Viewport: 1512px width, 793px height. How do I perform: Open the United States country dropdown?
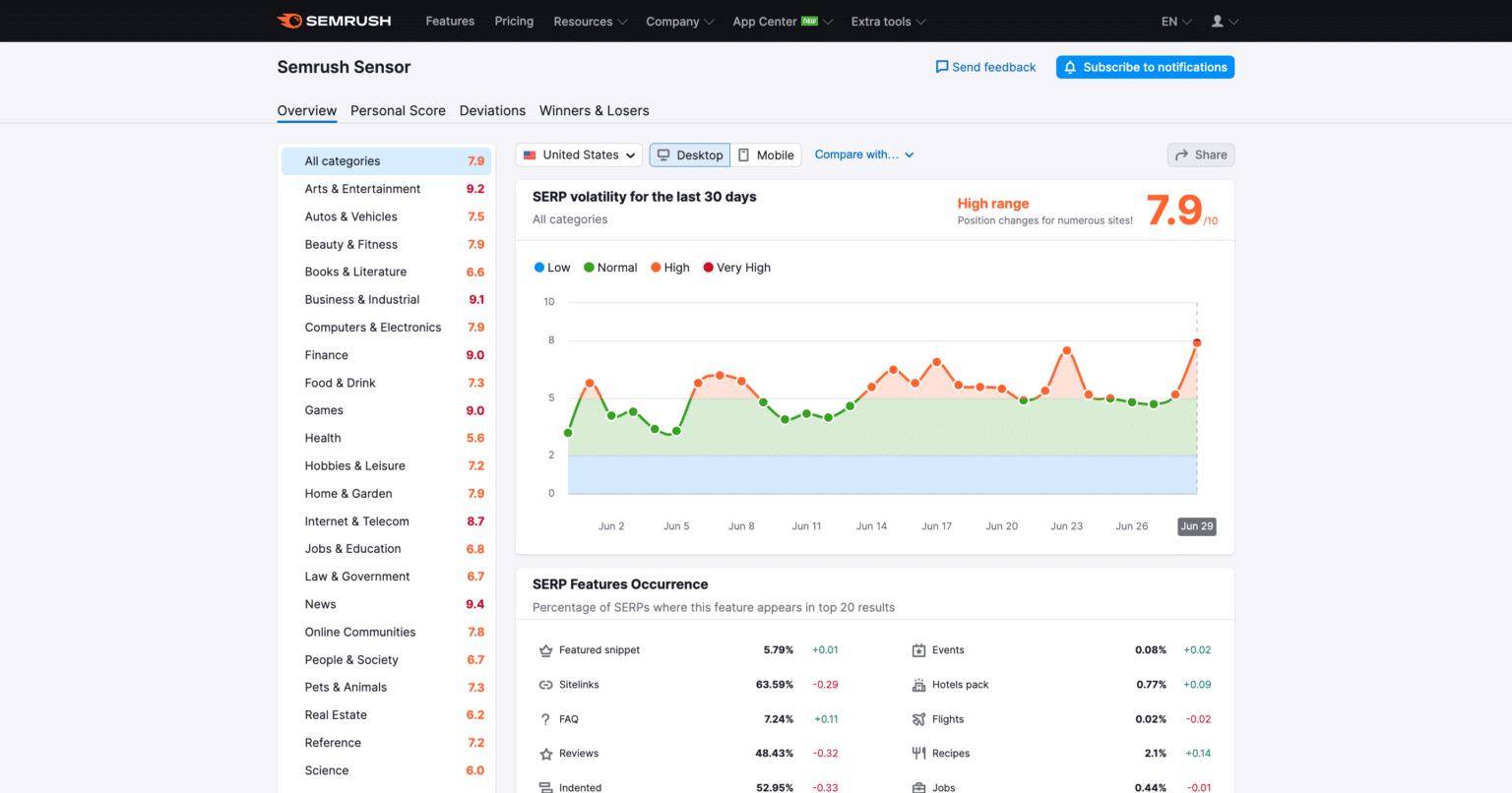(x=579, y=155)
